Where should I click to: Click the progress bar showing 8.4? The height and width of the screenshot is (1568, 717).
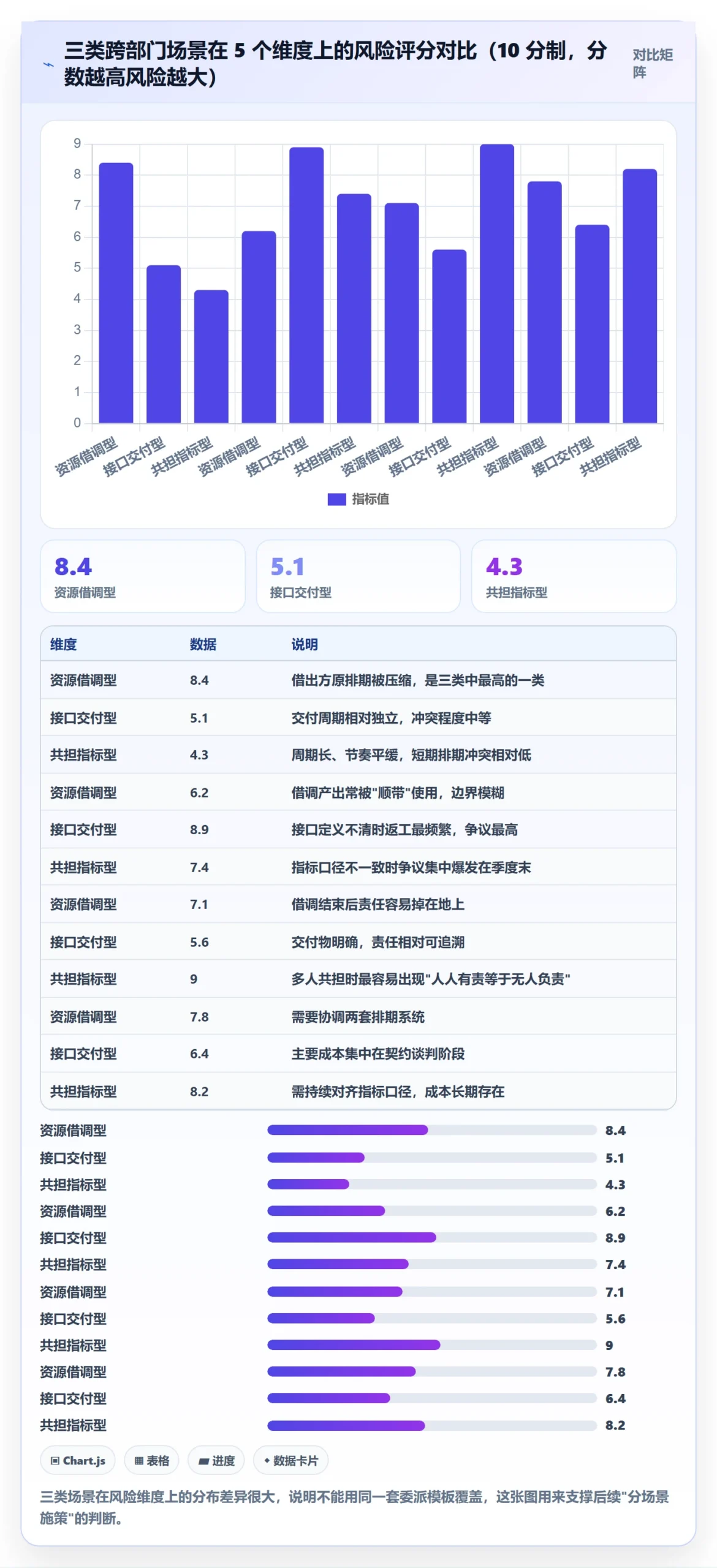[x=432, y=1130]
